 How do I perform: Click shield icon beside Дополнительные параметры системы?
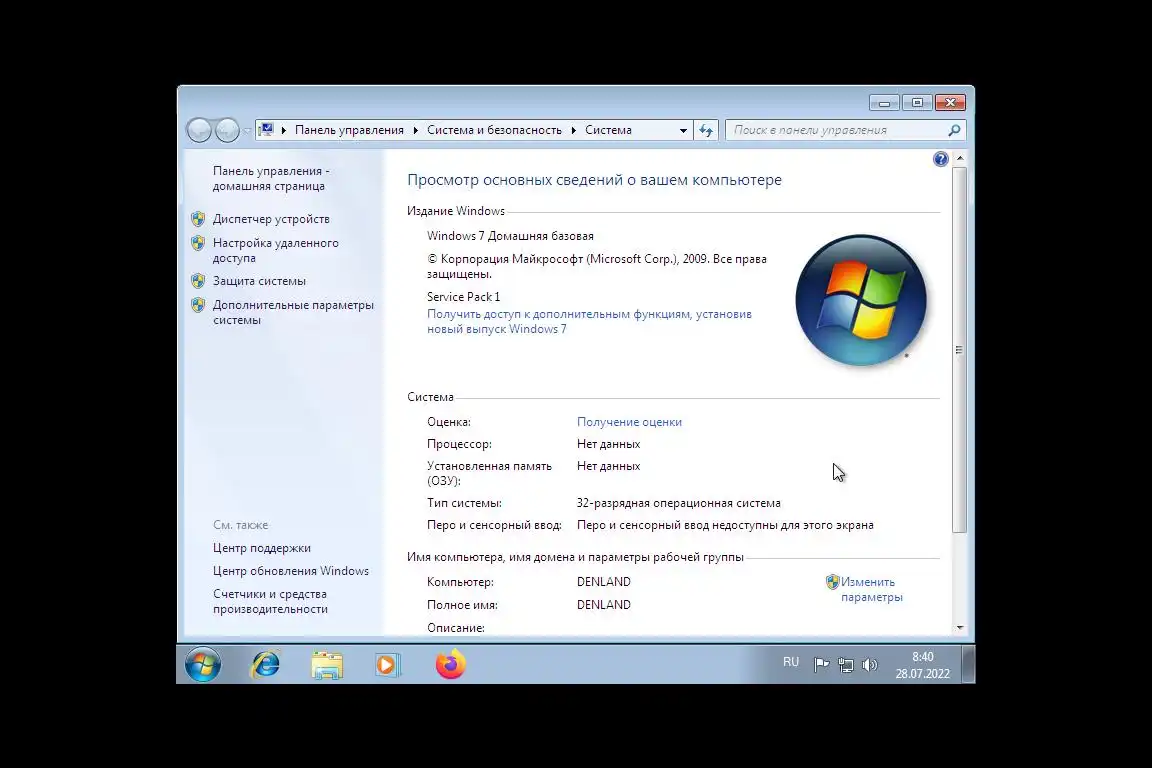pyautogui.click(x=198, y=304)
